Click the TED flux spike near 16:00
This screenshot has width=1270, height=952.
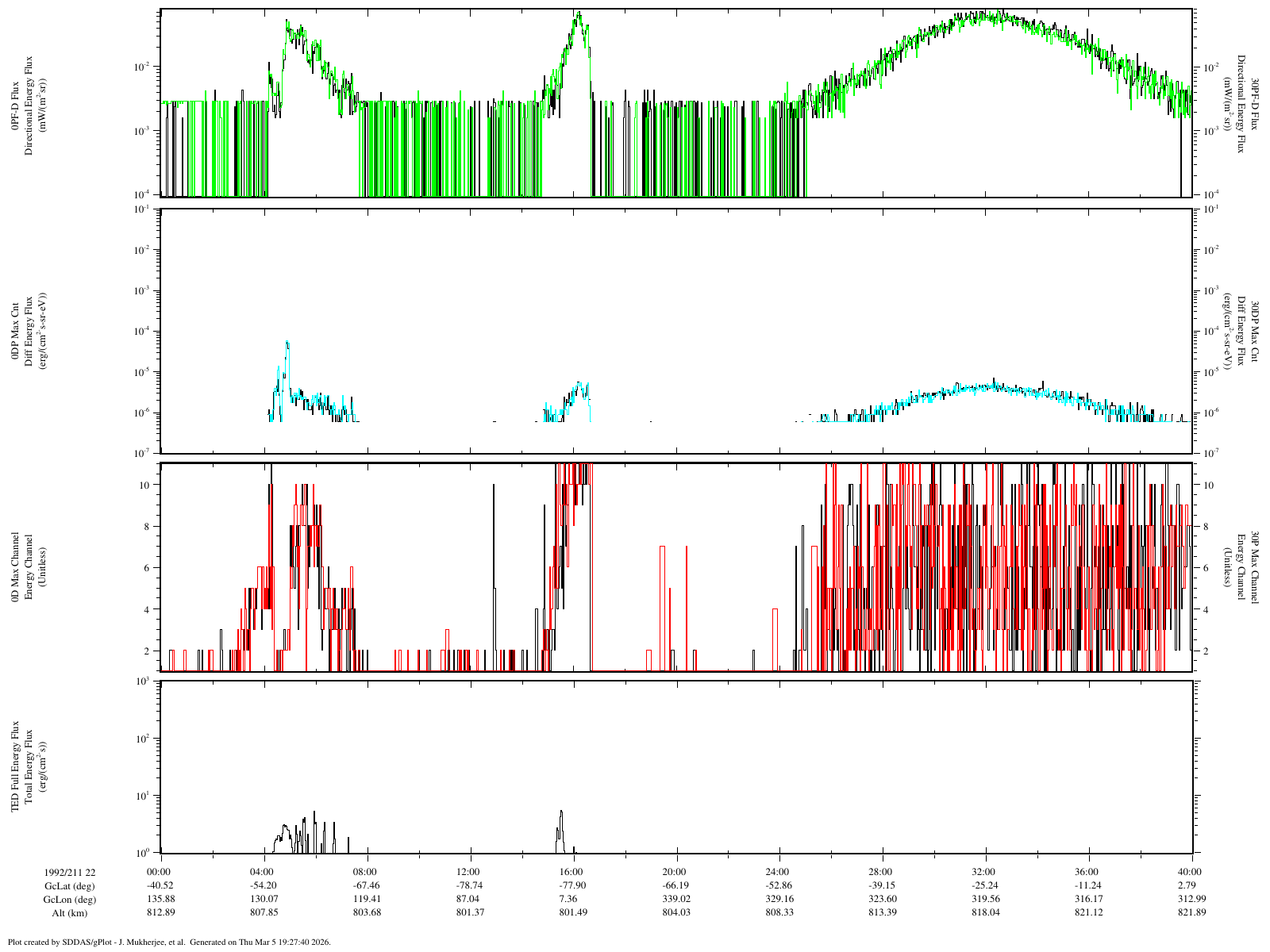click(561, 814)
